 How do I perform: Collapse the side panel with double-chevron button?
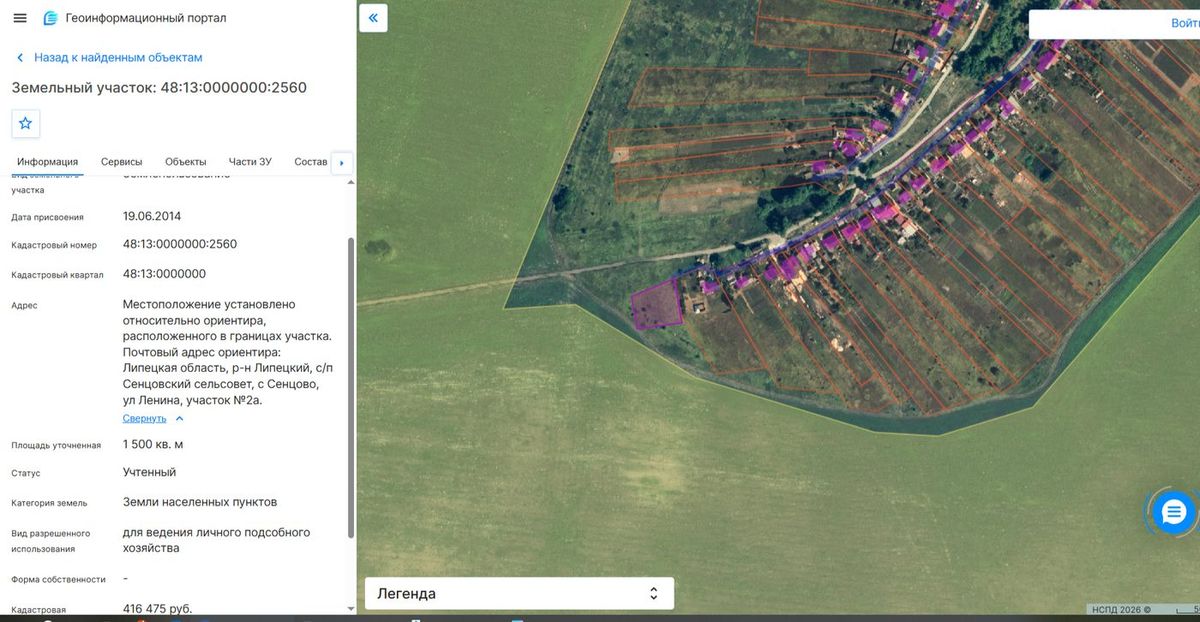coord(373,18)
